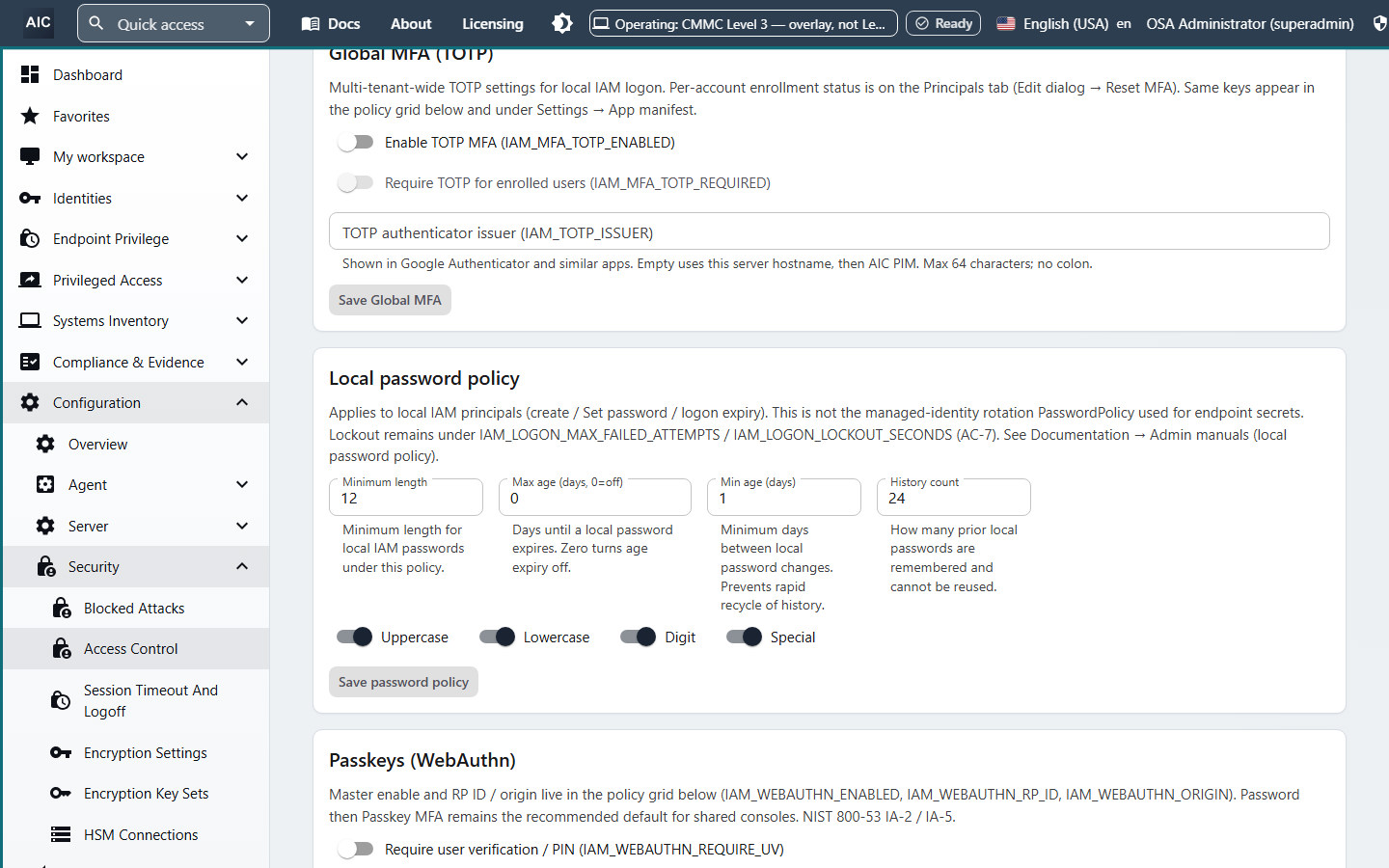
Task: Turn off the Lowercase requirement toggle
Action: click(x=497, y=637)
